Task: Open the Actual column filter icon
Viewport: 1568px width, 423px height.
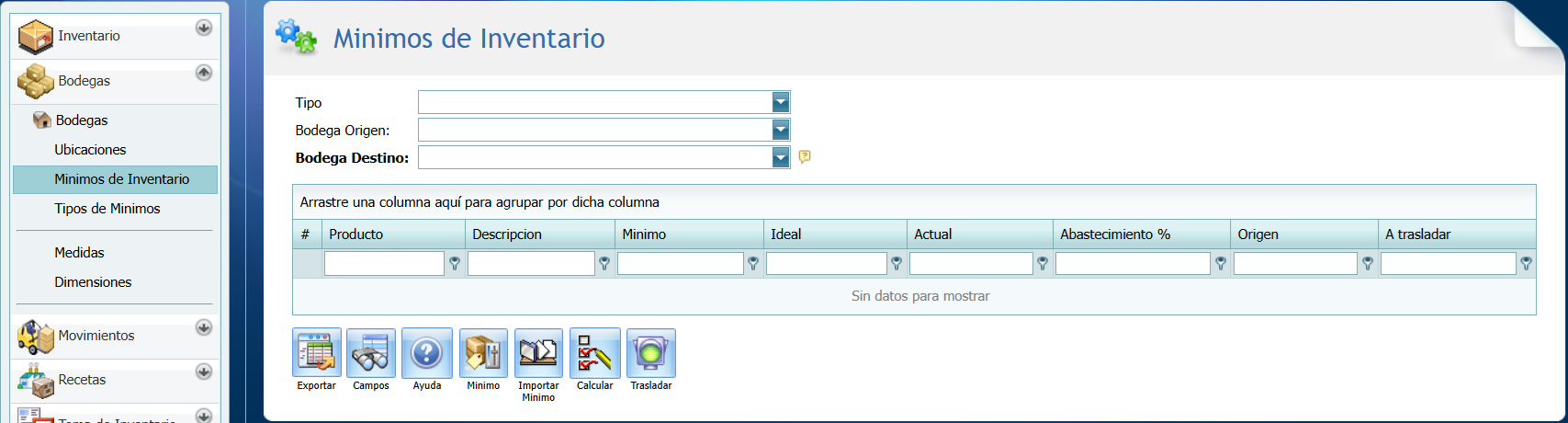Action: [1043, 264]
